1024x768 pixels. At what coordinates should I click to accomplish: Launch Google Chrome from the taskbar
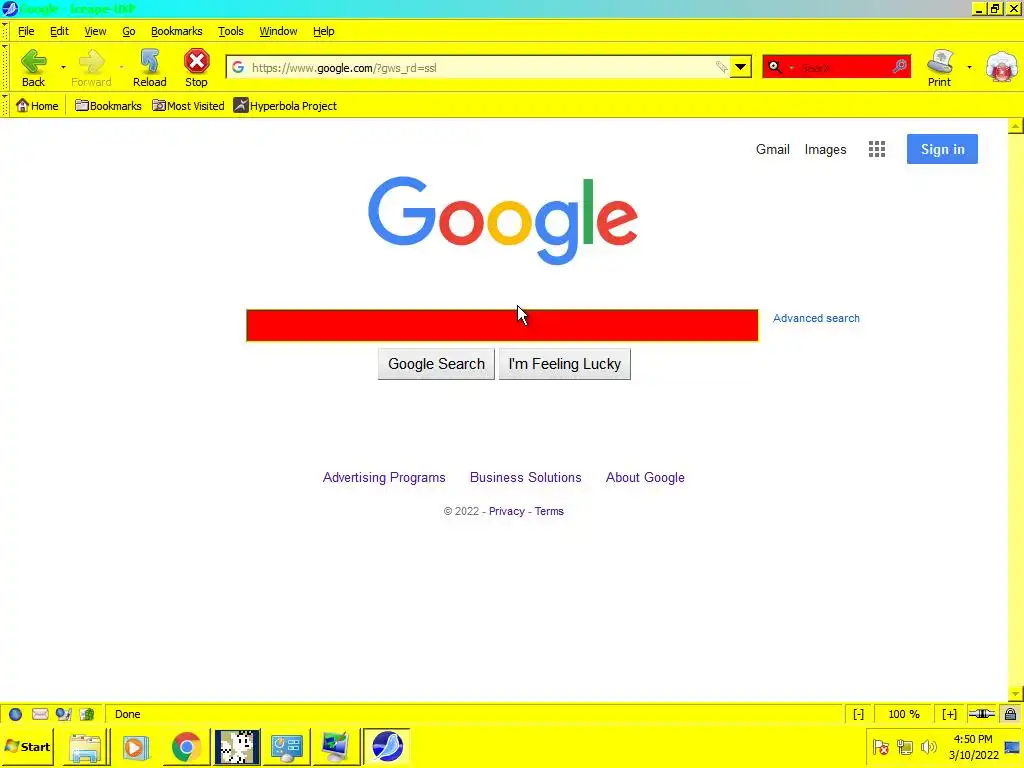[186, 746]
